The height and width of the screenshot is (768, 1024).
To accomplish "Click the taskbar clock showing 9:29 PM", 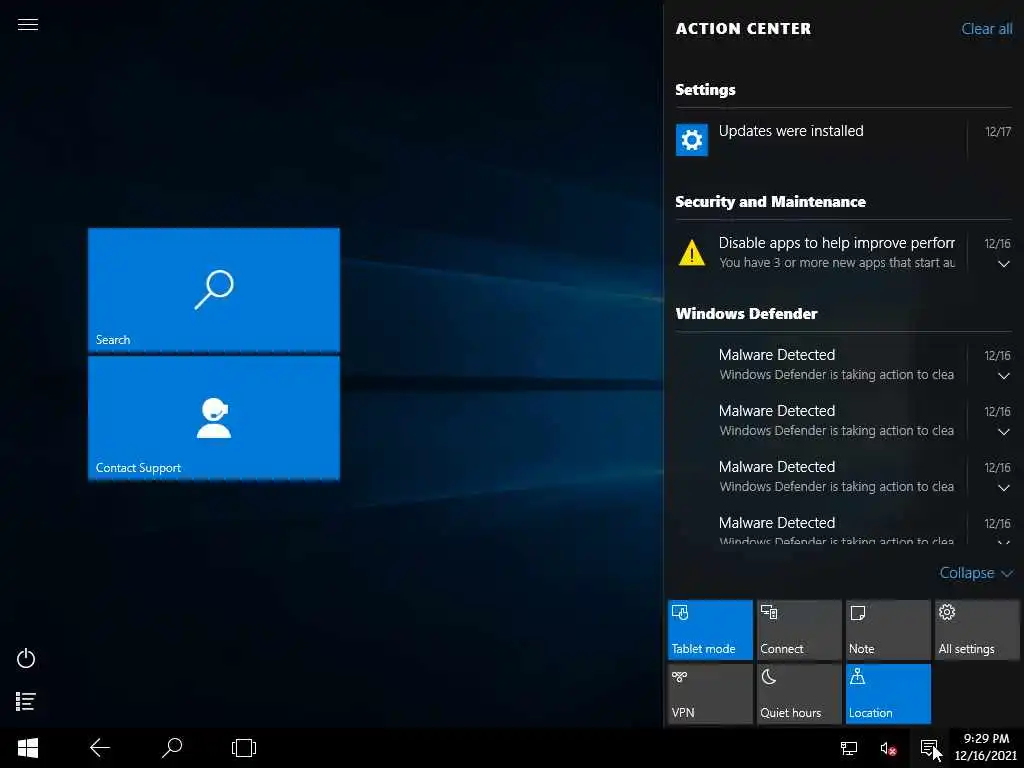I will 985,747.
